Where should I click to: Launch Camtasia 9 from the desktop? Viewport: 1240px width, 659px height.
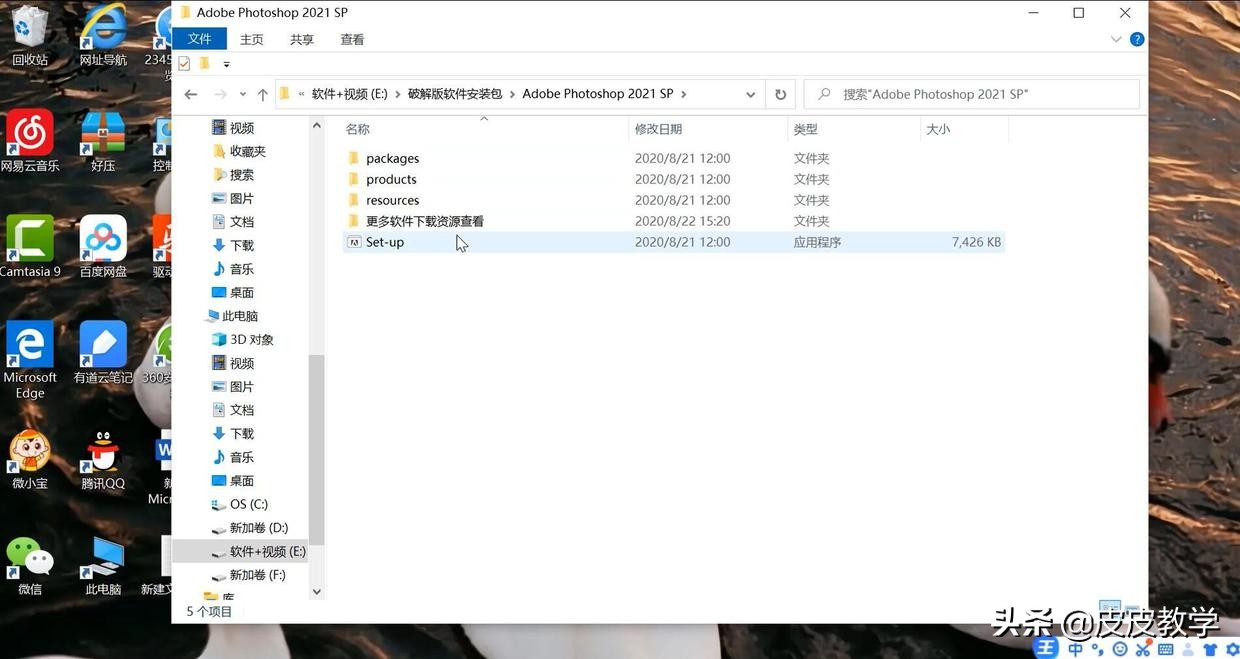(x=30, y=247)
